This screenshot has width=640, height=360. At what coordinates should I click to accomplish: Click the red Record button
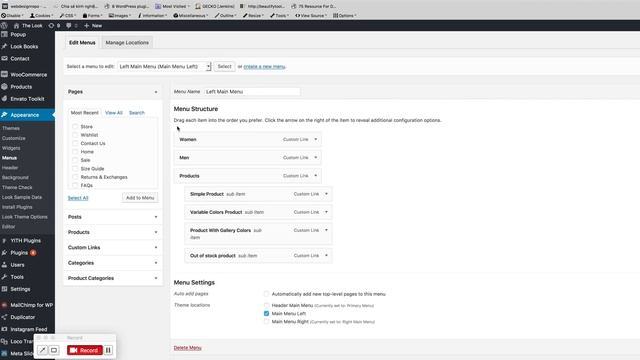[x=85, y=350]
